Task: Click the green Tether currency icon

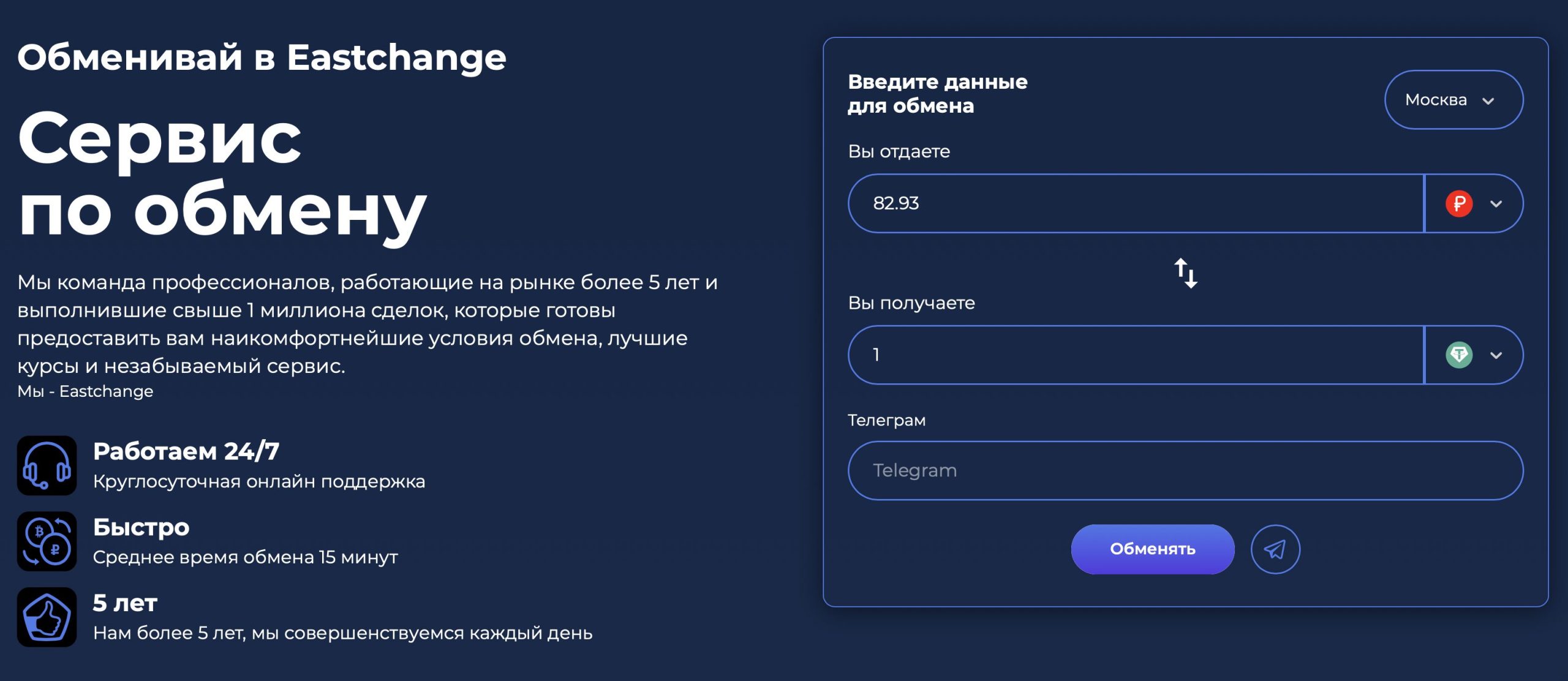Action: [1459, 355]
